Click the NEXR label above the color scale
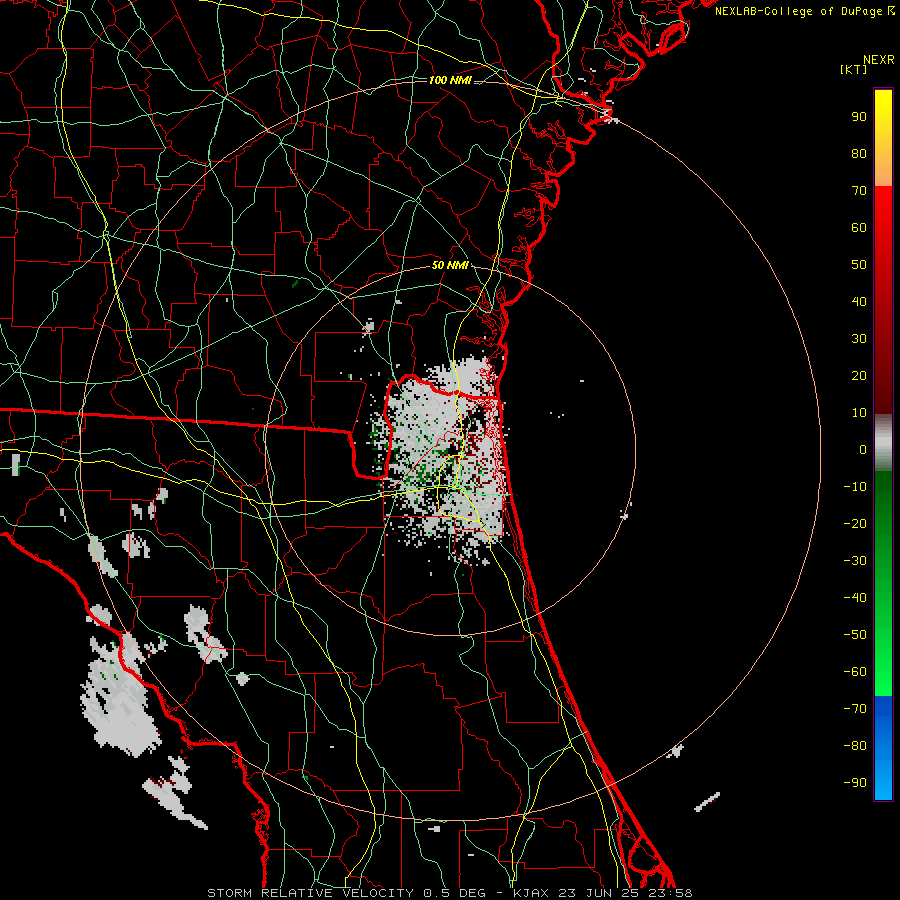The image size is (900, 900). point(879,60)
